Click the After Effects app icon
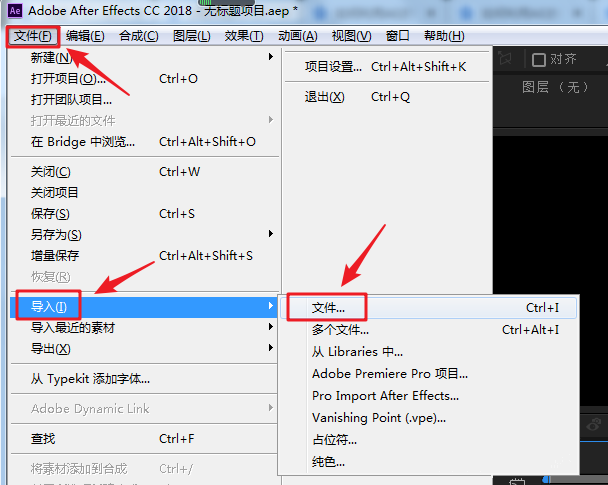 tap(15, 10)
